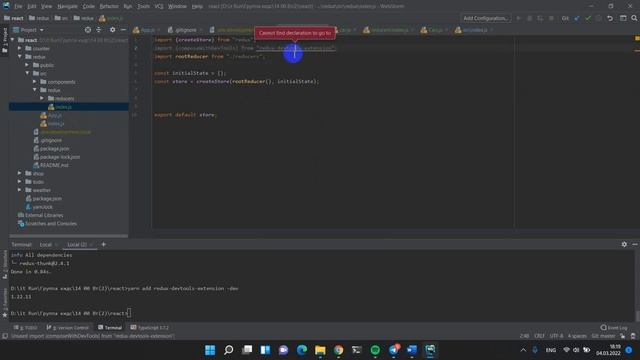
Task: Expand the counter folder in tree
Action: pos(20,48)
